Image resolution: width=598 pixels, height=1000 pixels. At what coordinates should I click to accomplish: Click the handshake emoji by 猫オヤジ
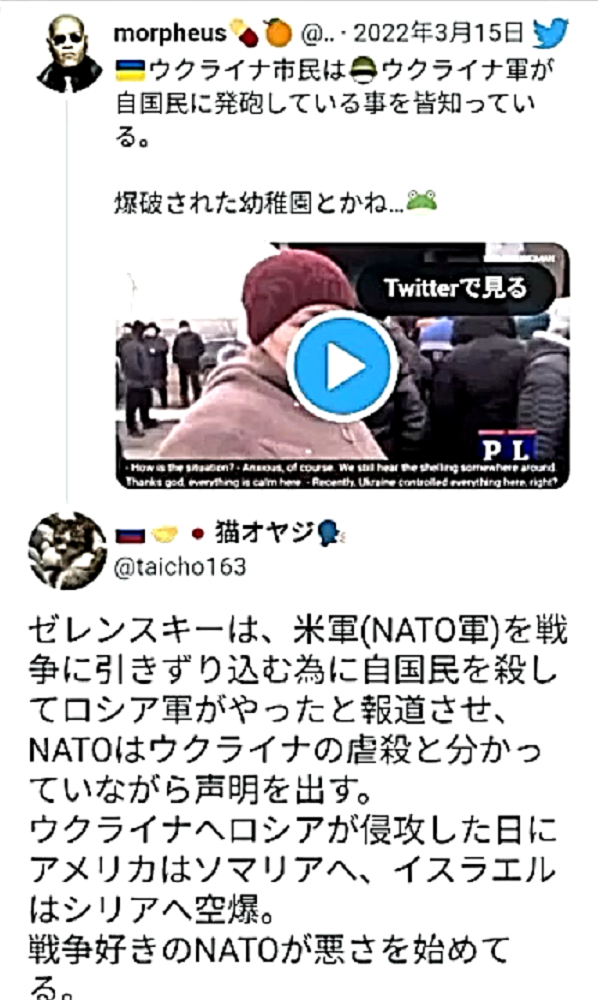tap(164, 534)
